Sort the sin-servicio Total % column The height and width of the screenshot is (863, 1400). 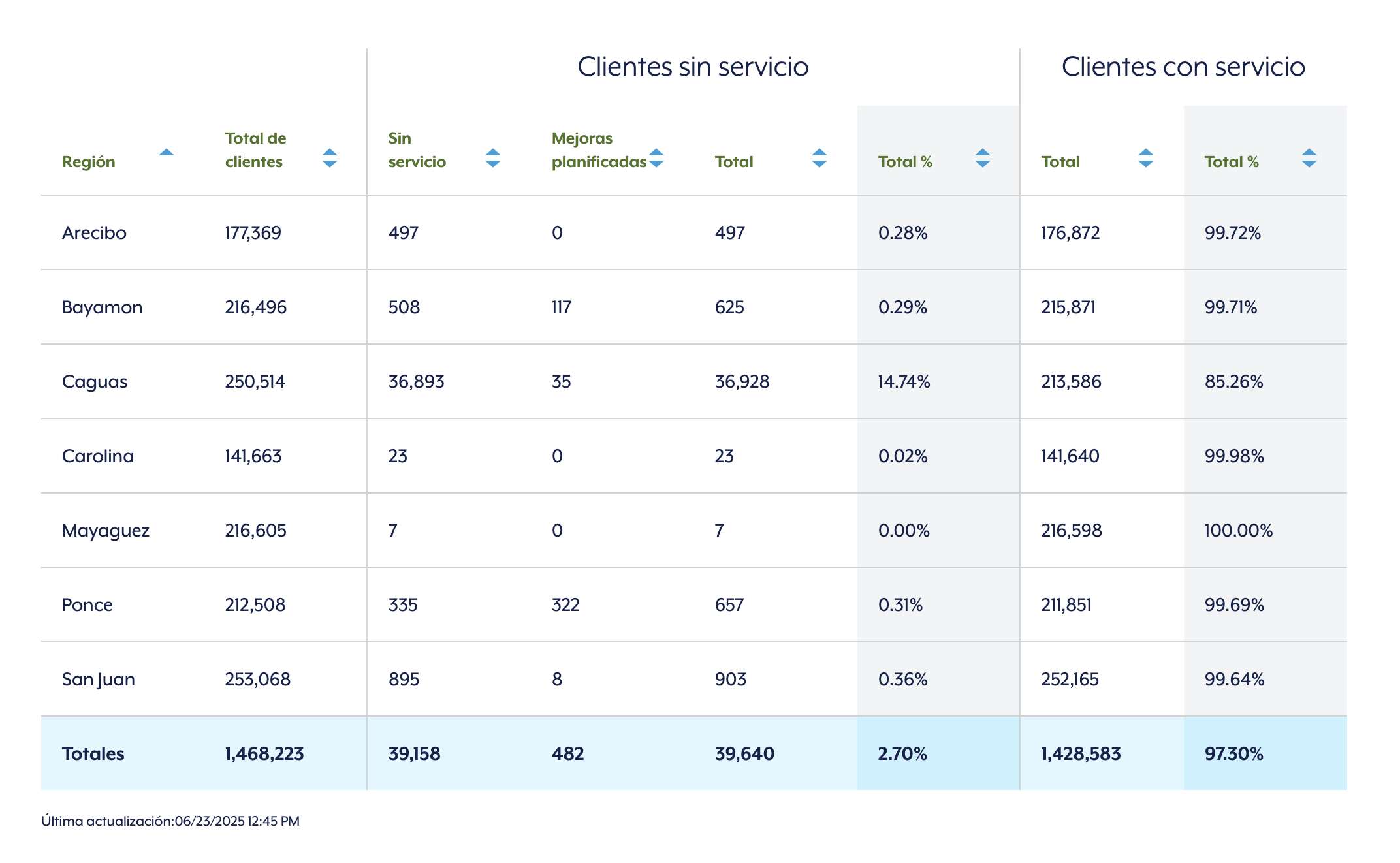[x=983, y=158]
